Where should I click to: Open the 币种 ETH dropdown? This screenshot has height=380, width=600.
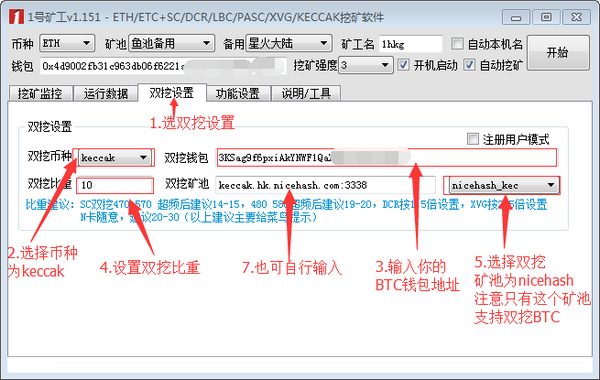pyautogui.click(x=67, y=43)
